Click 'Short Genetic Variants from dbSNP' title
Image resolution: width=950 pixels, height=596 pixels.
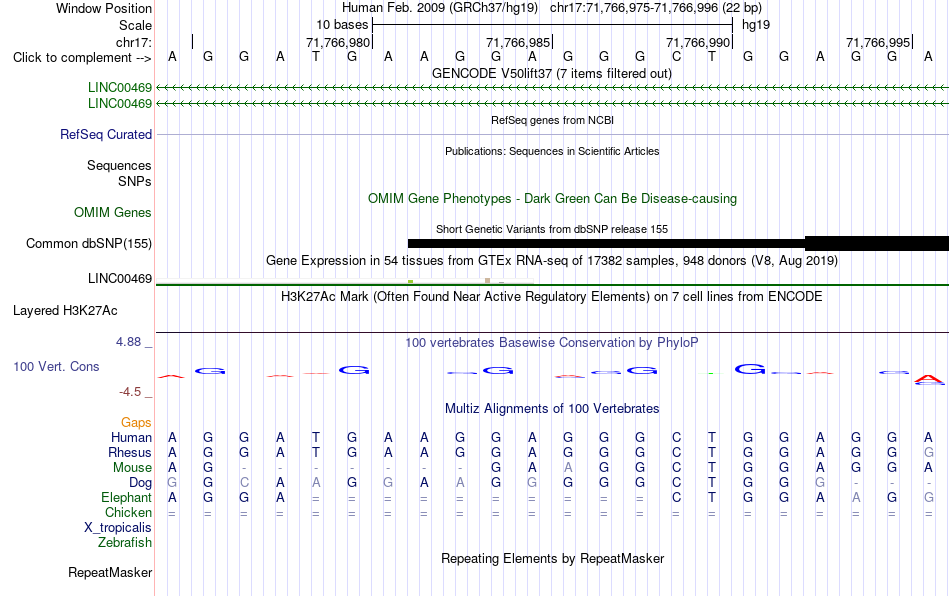point(552,230)
